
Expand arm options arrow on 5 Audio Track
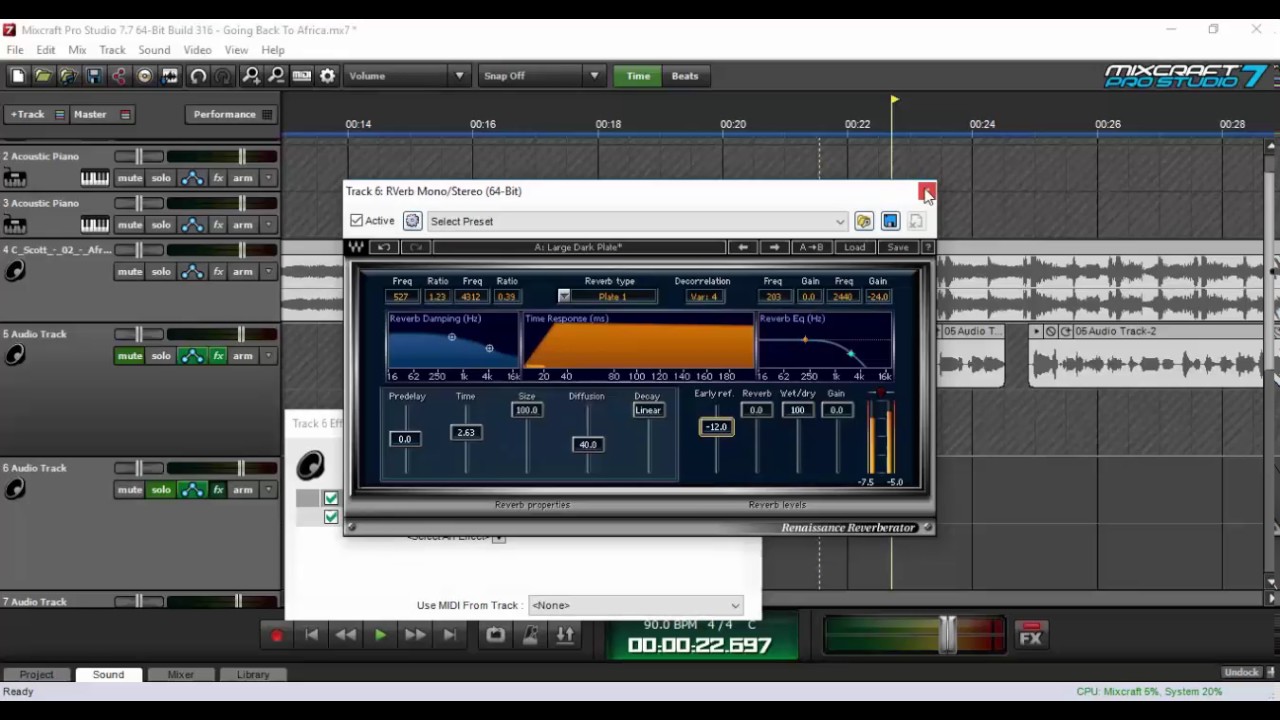point(268,356)
